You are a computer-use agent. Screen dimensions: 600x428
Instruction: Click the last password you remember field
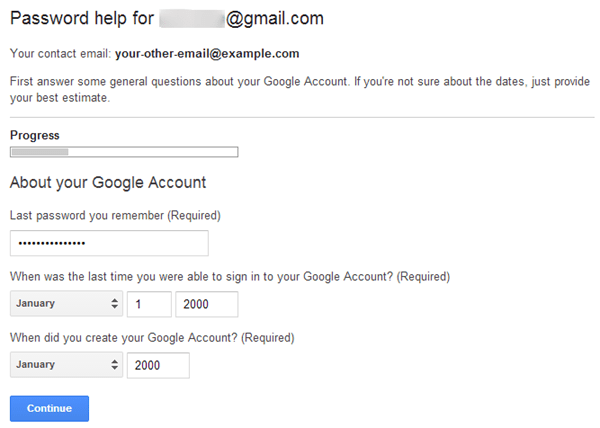[x=109, y=243]
